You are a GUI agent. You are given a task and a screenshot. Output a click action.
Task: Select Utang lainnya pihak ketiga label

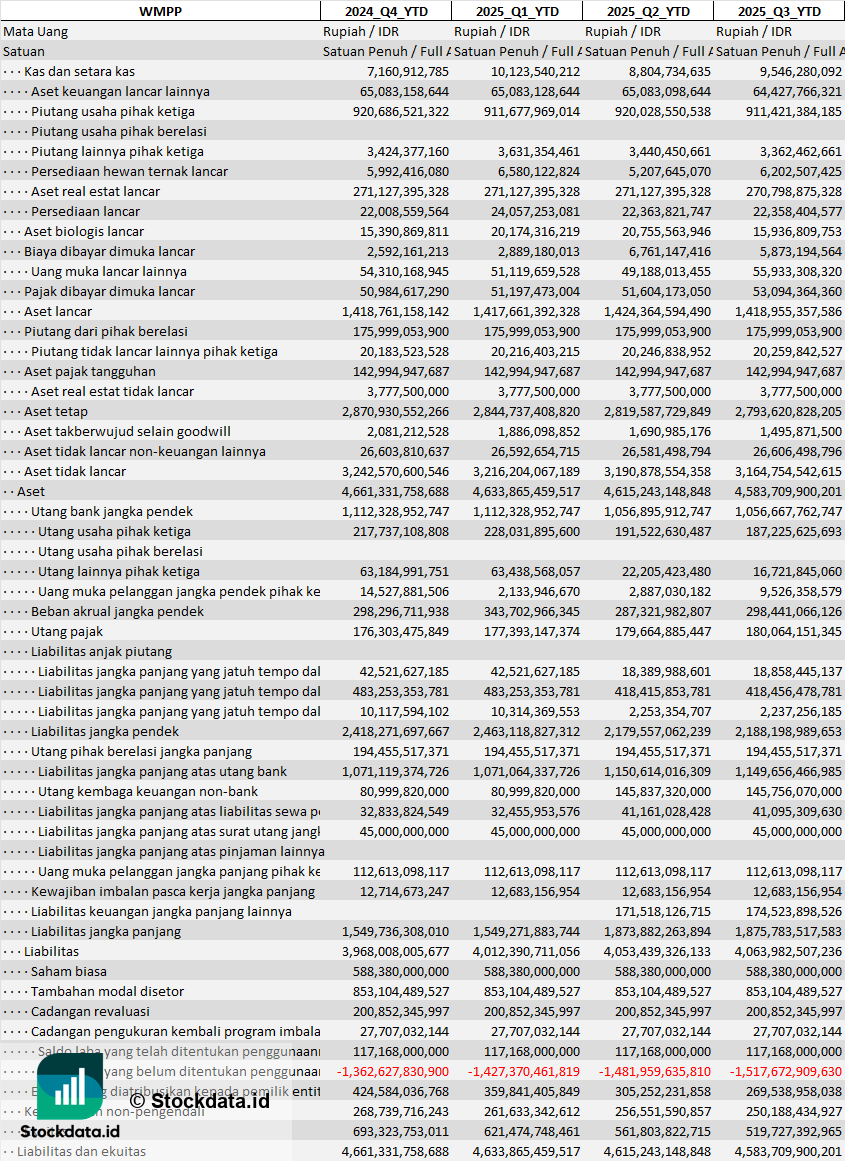coord(118,572)
